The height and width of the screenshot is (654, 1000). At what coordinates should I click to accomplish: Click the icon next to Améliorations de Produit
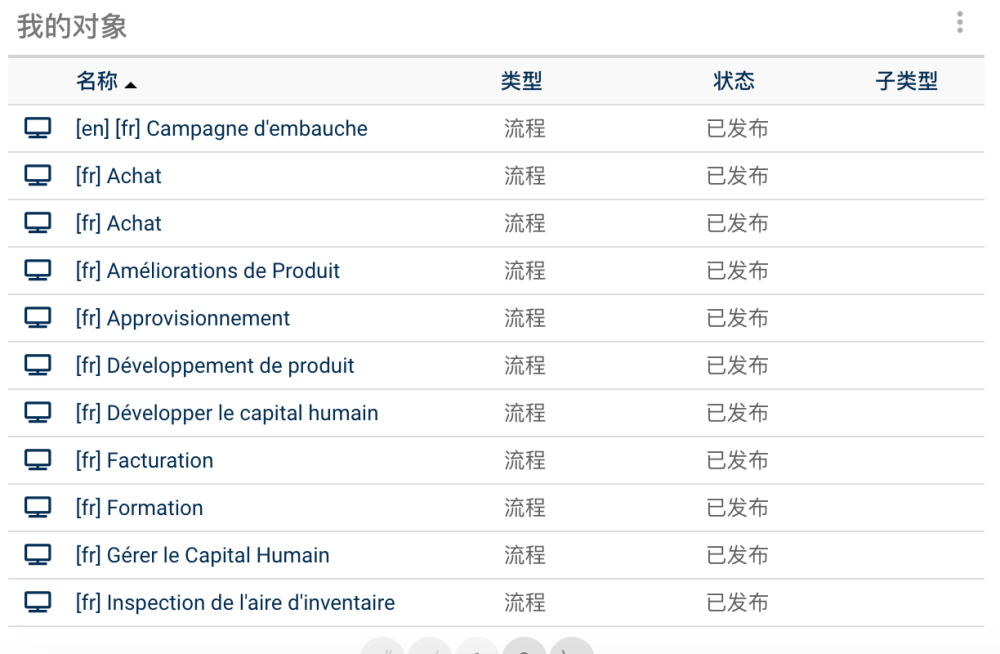coord(38,271)
